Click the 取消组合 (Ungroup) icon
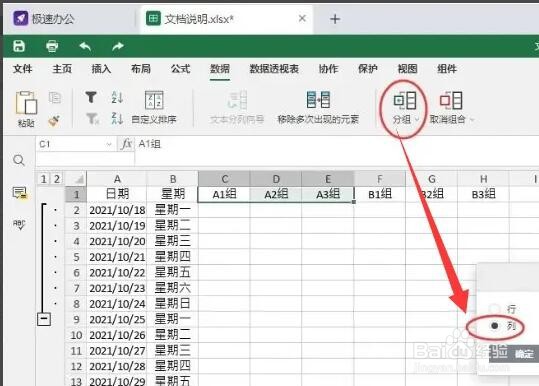 click(x=451, y=100)
